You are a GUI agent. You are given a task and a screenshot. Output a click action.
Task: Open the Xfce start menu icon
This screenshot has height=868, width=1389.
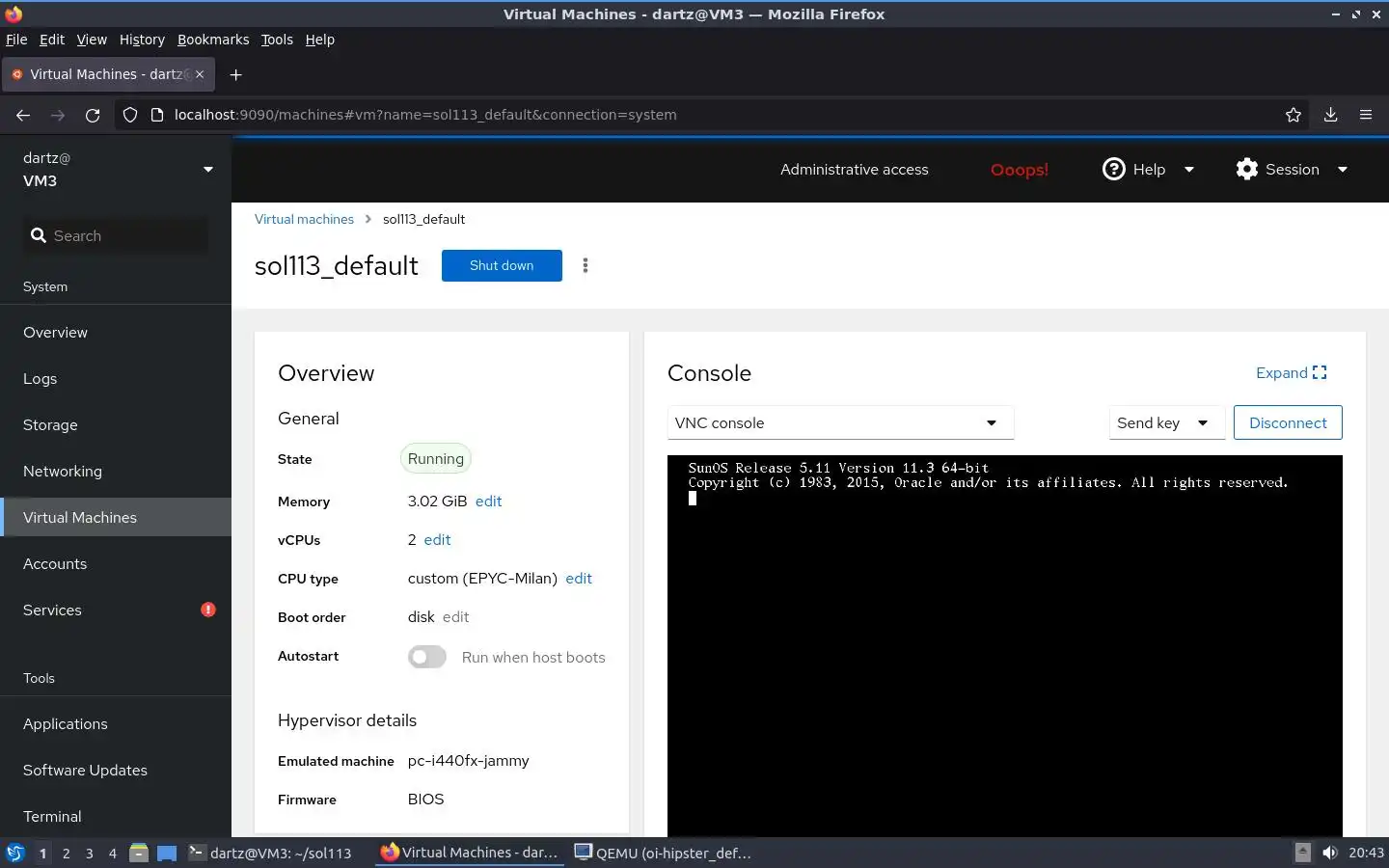click(14, 853)
